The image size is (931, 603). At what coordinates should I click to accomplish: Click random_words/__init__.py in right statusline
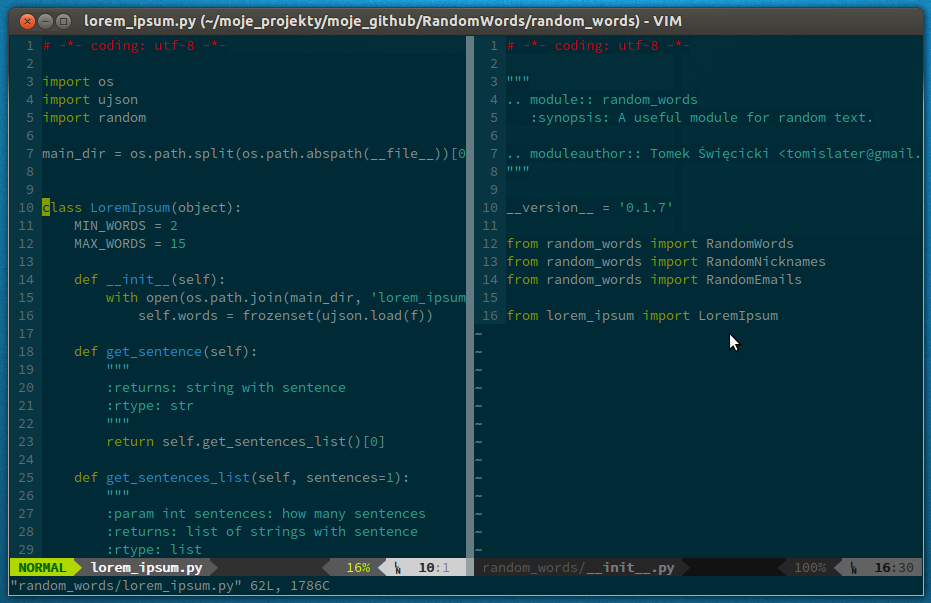pyautogui.click(x=578, y=567)
